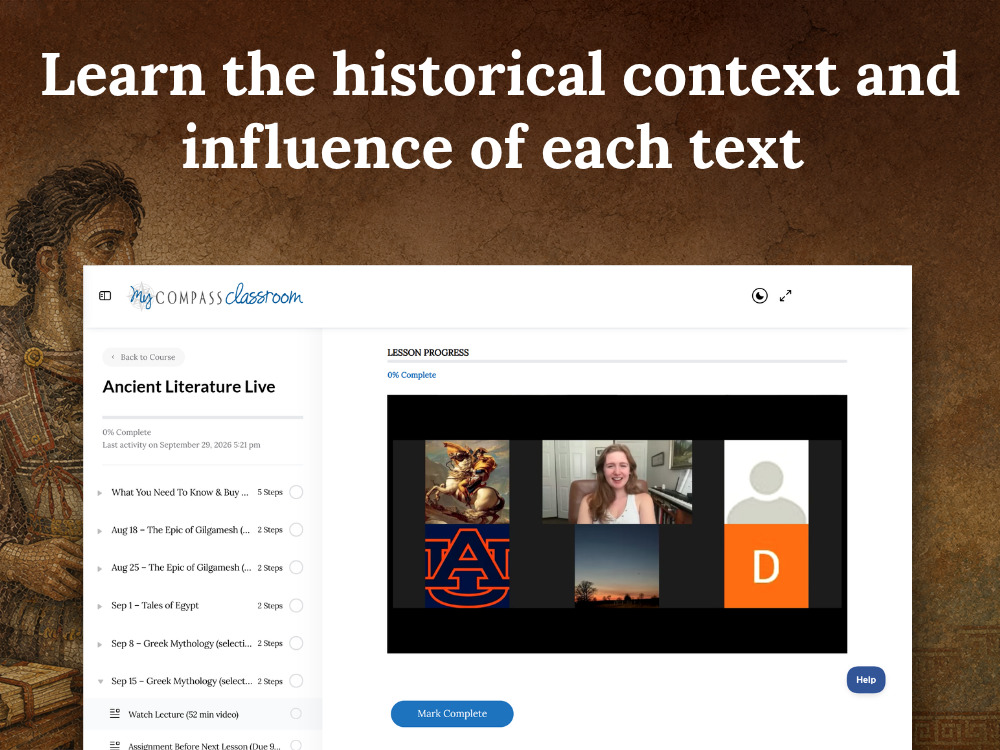Open Sep 1 – Tales of Egypt lesson
Image resolution: width=1000 pixels, height=750 pixels.
click(155, 605)
